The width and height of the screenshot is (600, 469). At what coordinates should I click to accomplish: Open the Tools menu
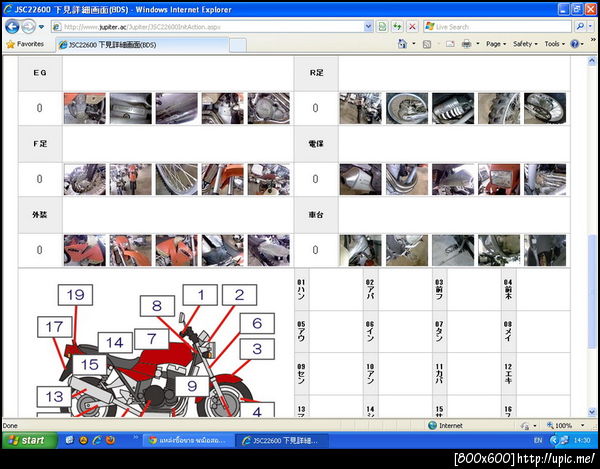[554, 44]
